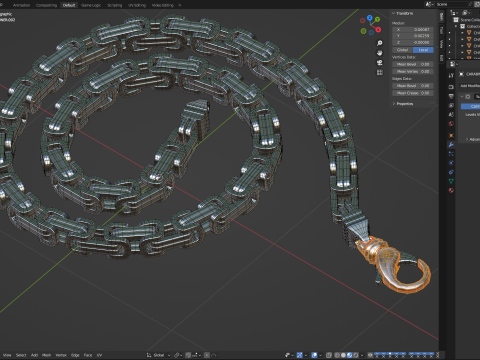
Task: Select solid viewport shading
Action: (x=343, y=355)
